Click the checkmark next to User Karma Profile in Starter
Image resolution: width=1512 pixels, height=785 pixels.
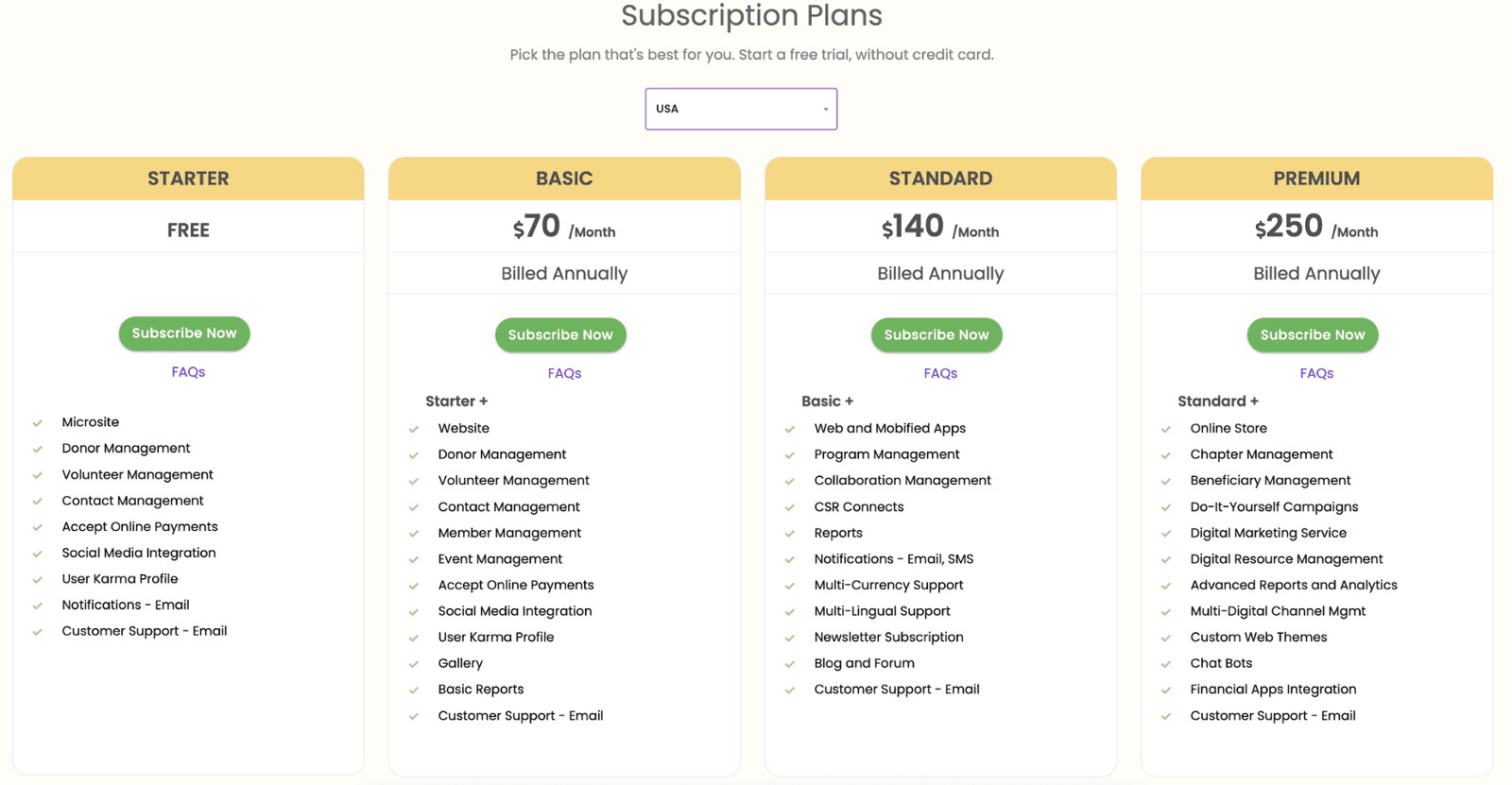pos(38,580)
